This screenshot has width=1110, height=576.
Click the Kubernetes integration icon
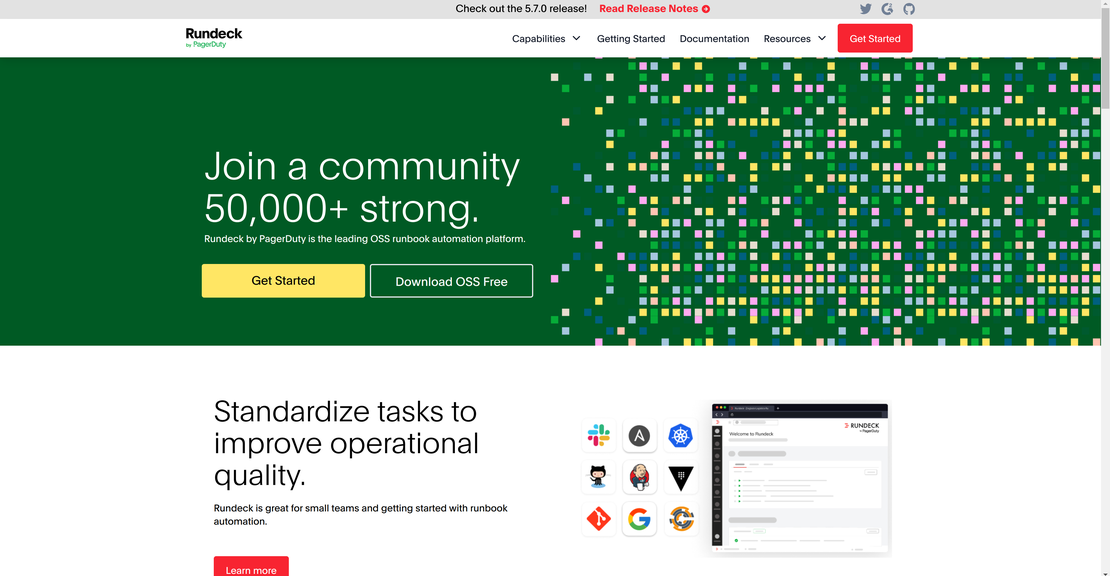click(x=680, y=436)
